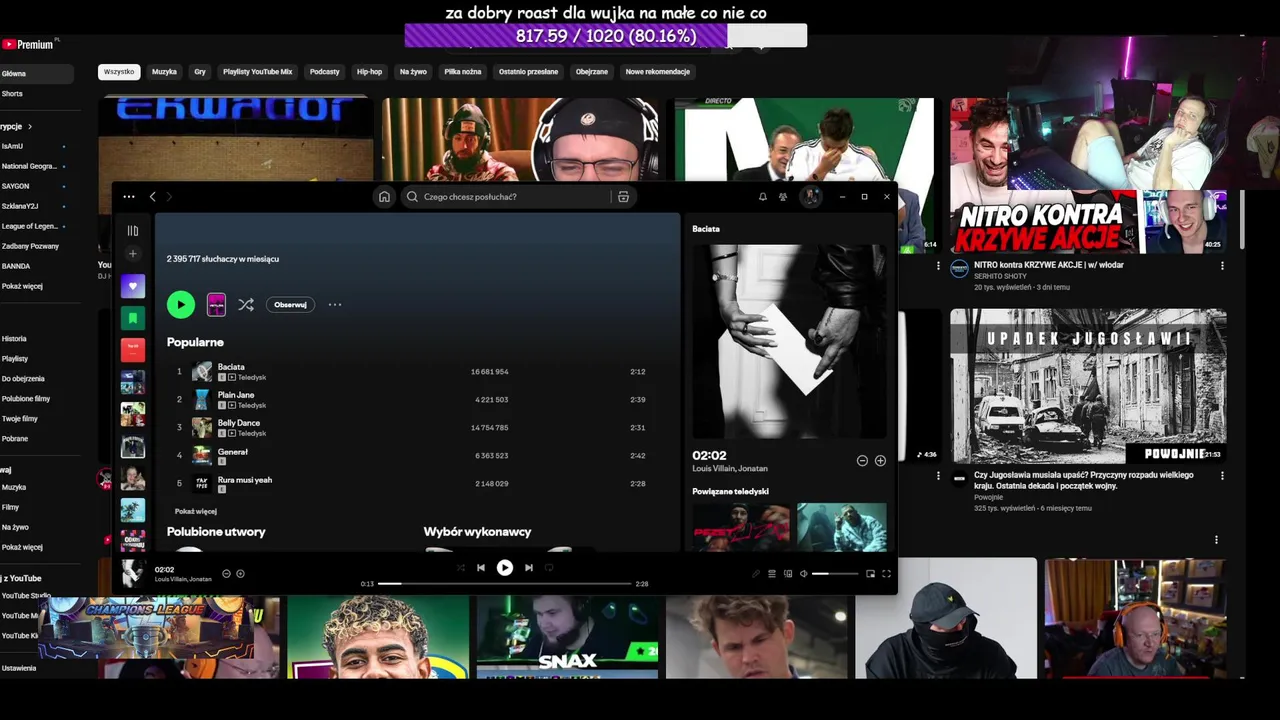Show more popular tracks via Pokaż więcej
The width and height of the screenshot is (1280, 720).
196,511
